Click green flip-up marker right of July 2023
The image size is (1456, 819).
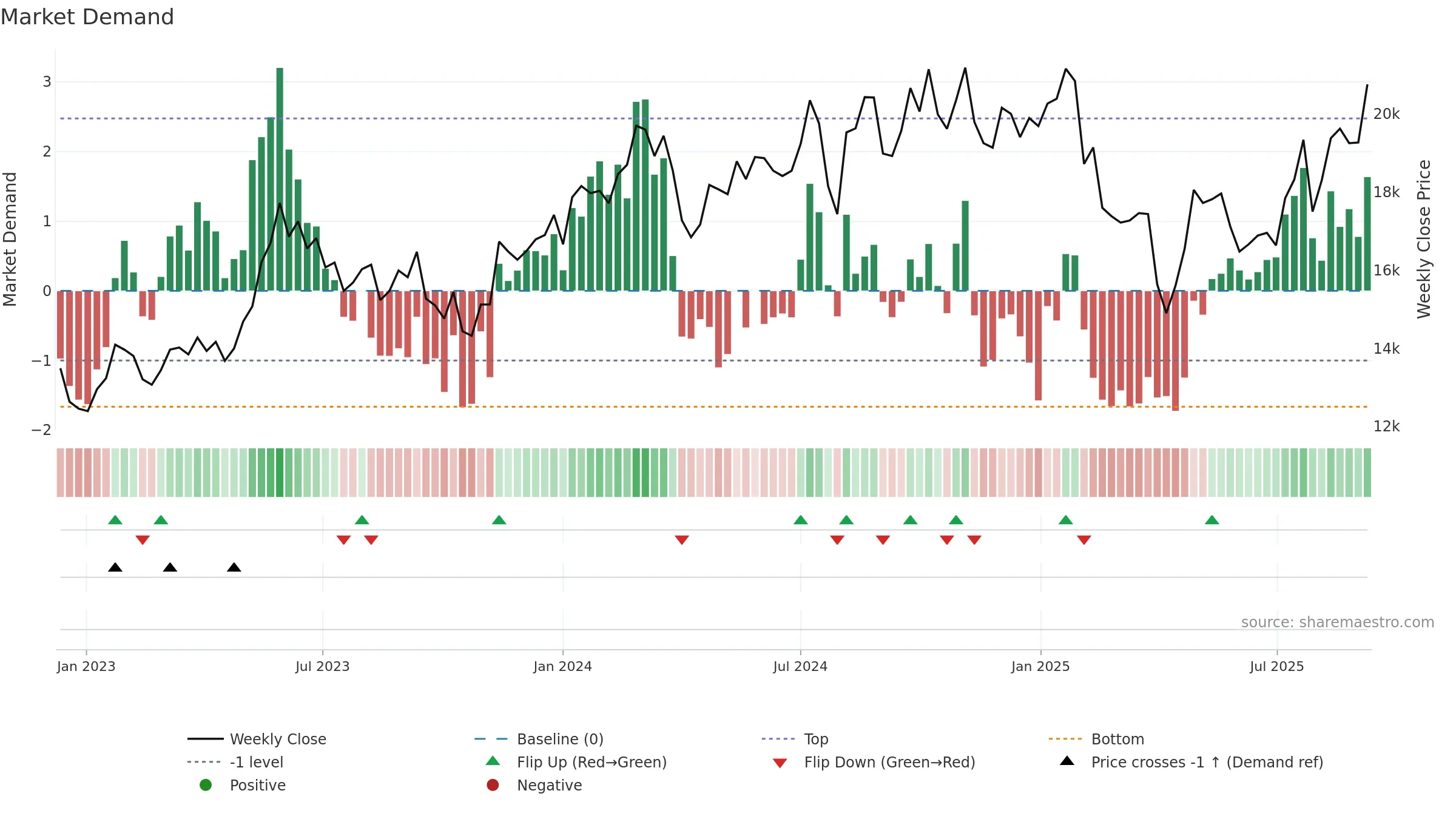click(x=362, y=520)
